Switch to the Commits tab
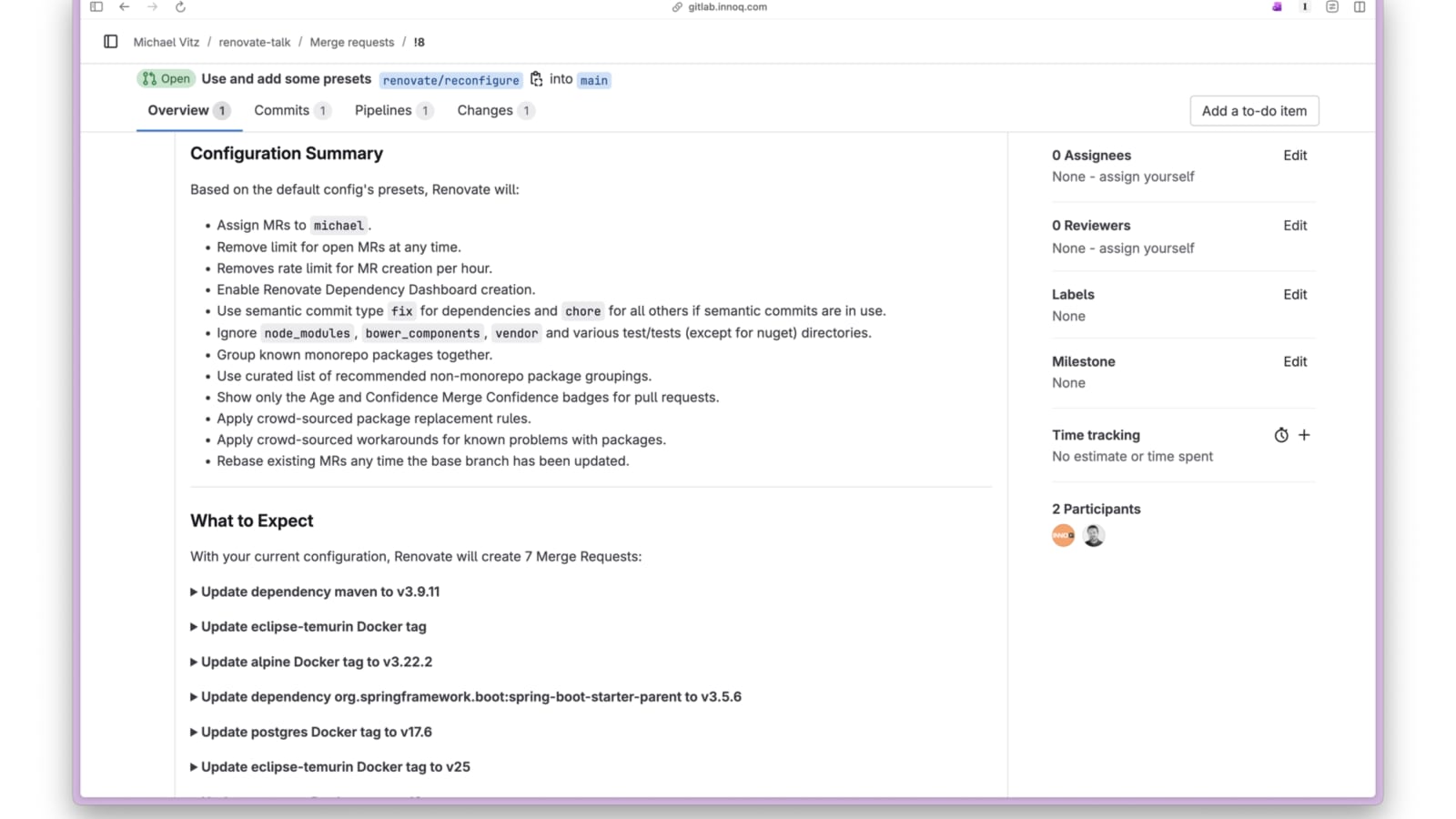The width and height of the screenshot is (1456, 819). coord(291,110)
